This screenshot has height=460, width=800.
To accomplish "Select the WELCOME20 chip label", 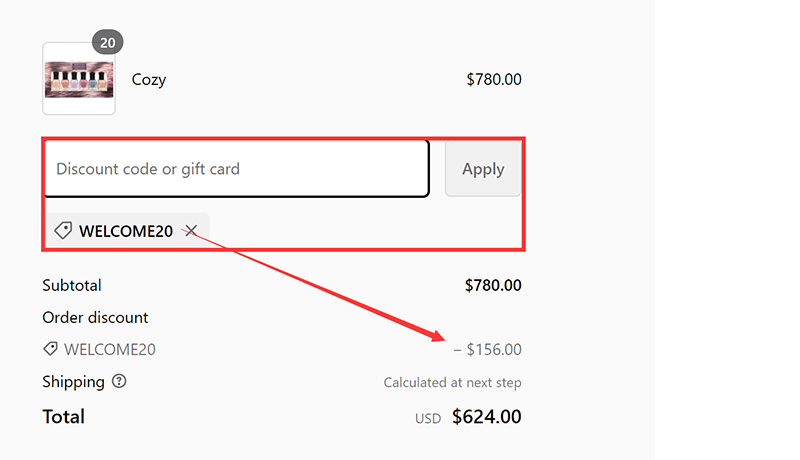I will pyautogui.click(x=126, y=231).
